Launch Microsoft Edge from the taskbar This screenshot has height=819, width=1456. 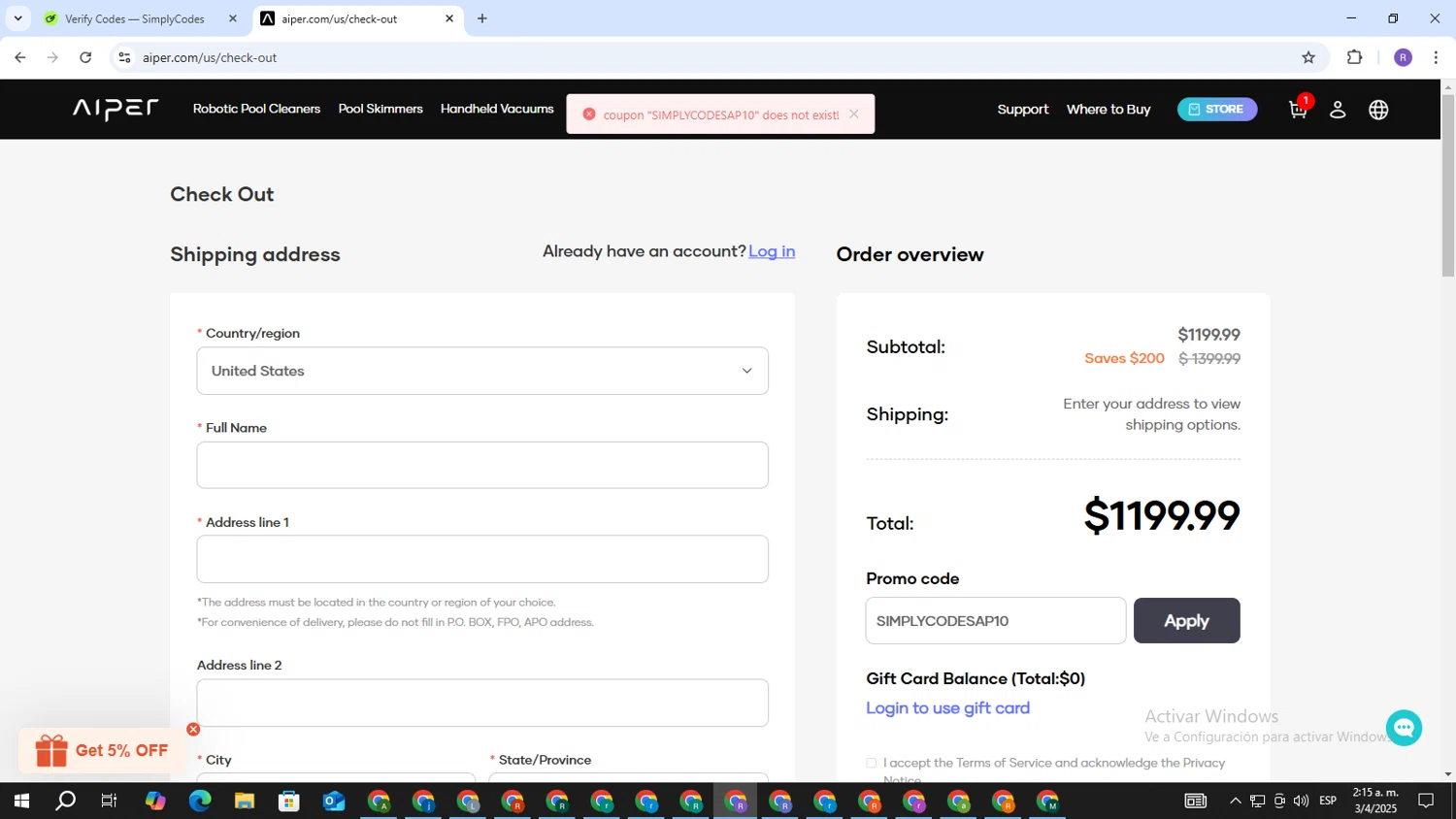click(x=200, y=801)
